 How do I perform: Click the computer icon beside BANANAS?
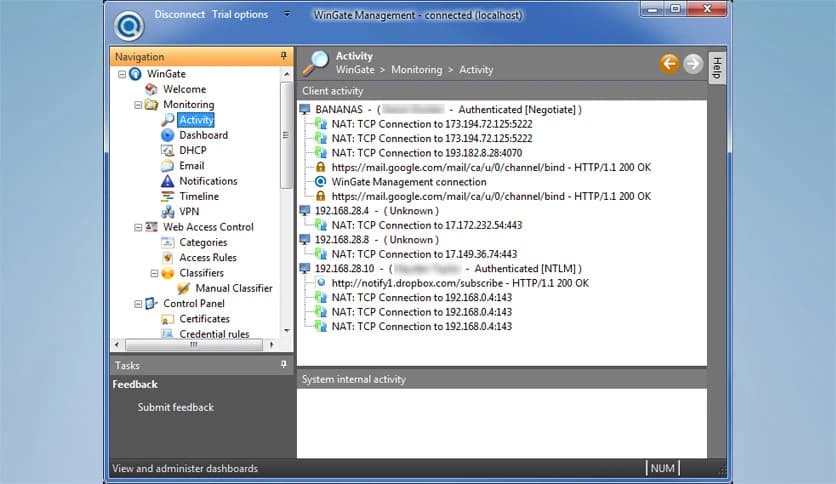pos(305,109)
